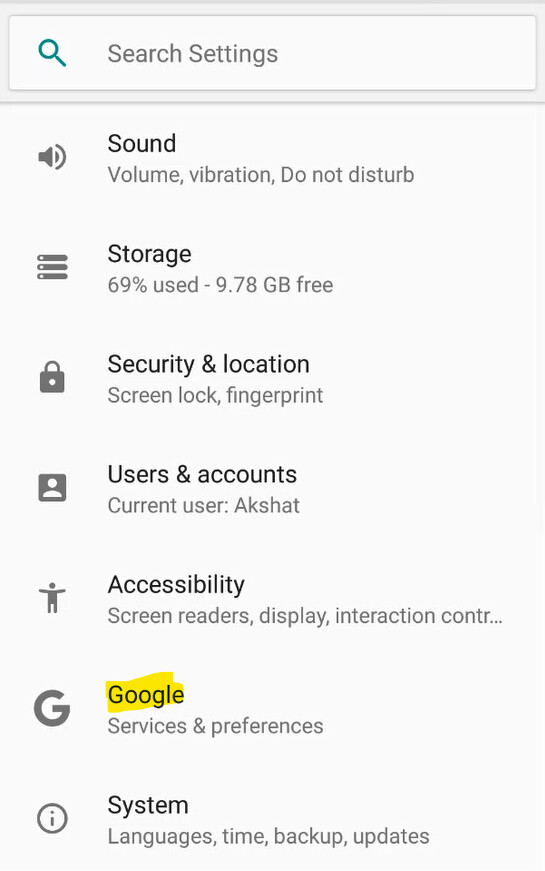Tap the Storage bars icon
Screen dimensions: 545x871
click(x=52, y=267)
